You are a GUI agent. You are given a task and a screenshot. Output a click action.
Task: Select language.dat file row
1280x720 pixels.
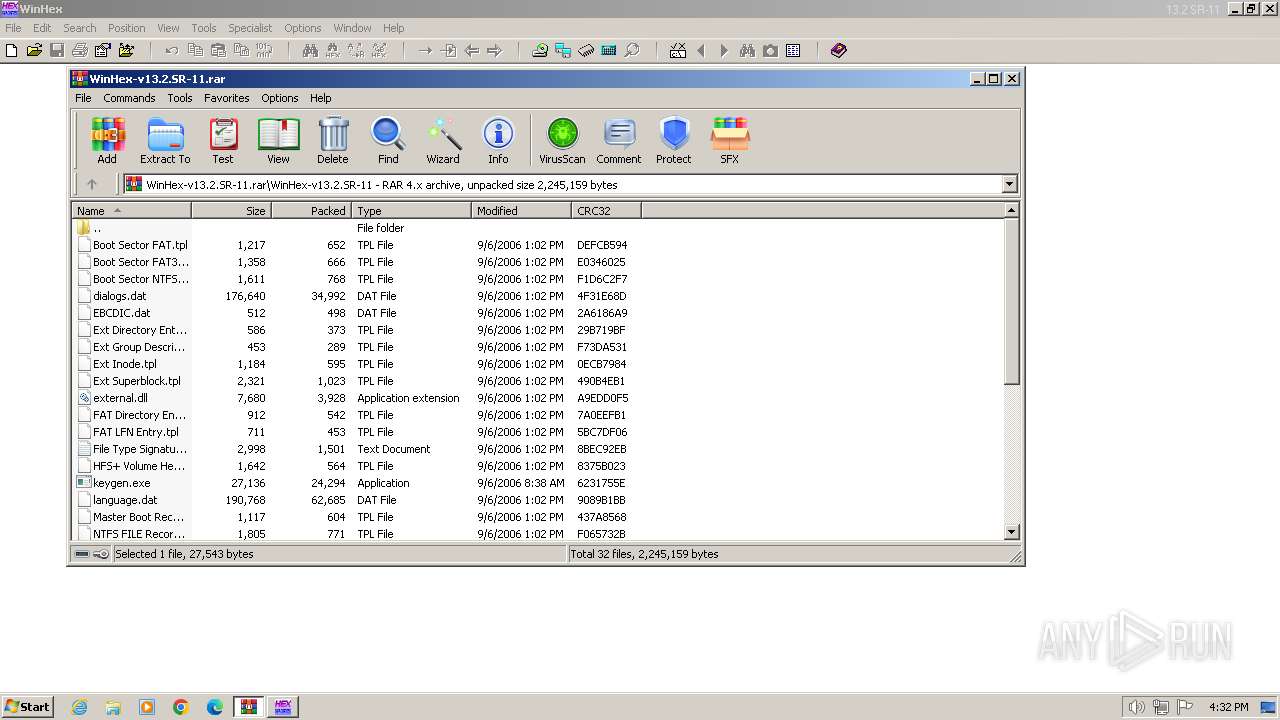(x=125, y=500)
